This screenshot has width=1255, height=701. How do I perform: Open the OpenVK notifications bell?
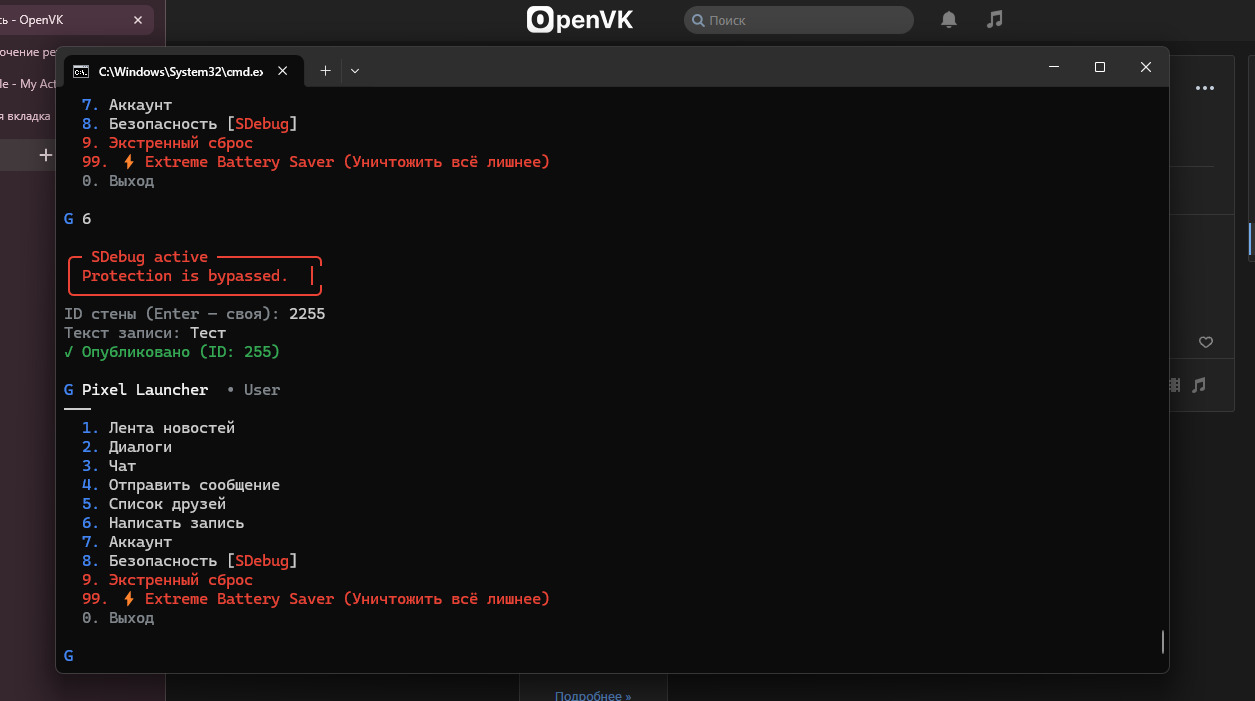click(x=949, y=19)
